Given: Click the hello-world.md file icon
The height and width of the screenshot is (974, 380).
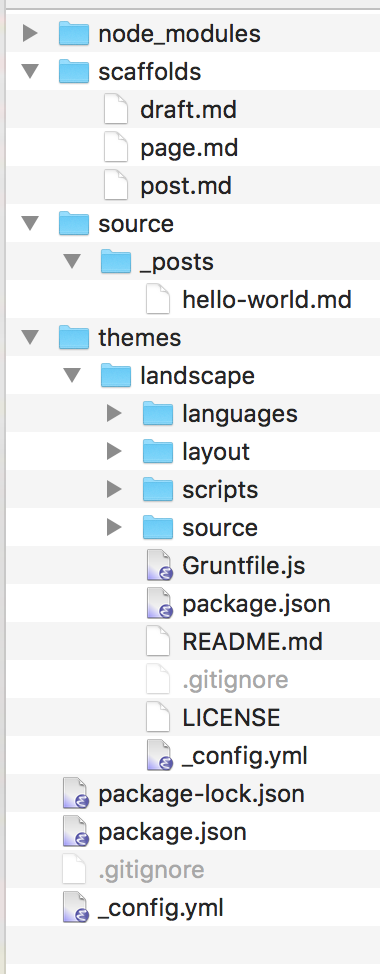Looking at the screenshot, I should point(158,299).
